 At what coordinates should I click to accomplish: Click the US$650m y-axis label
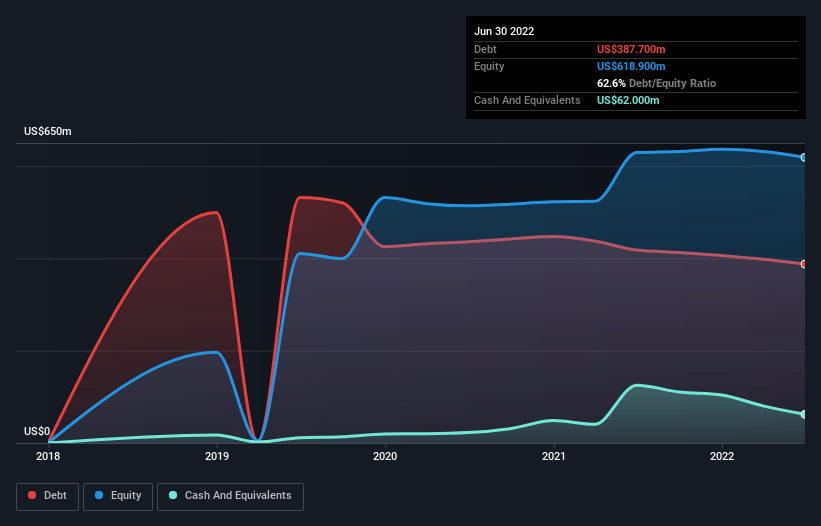[48, 131]
